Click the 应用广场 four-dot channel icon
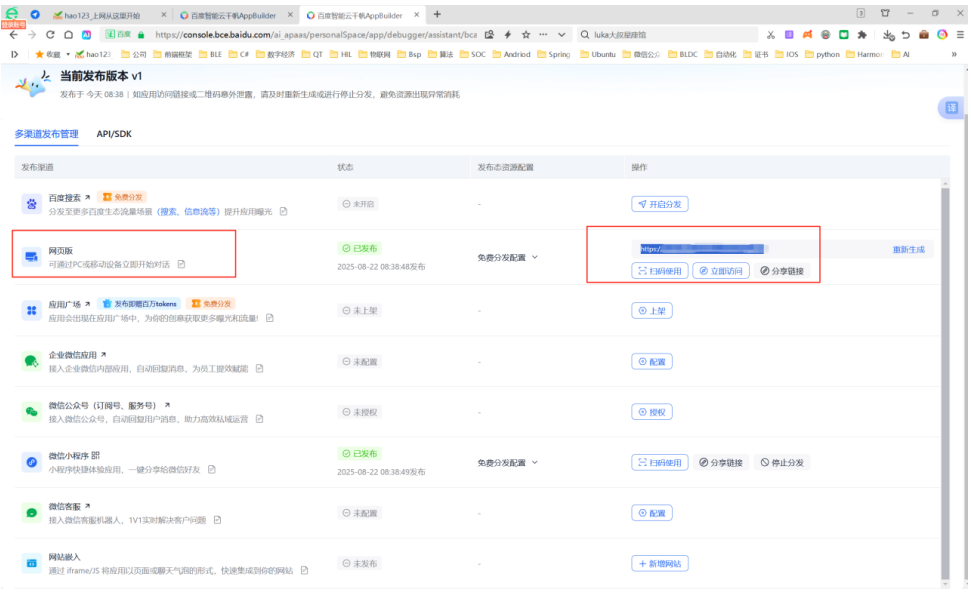Screen dimensions: 971x594 [x=32, y=310]
